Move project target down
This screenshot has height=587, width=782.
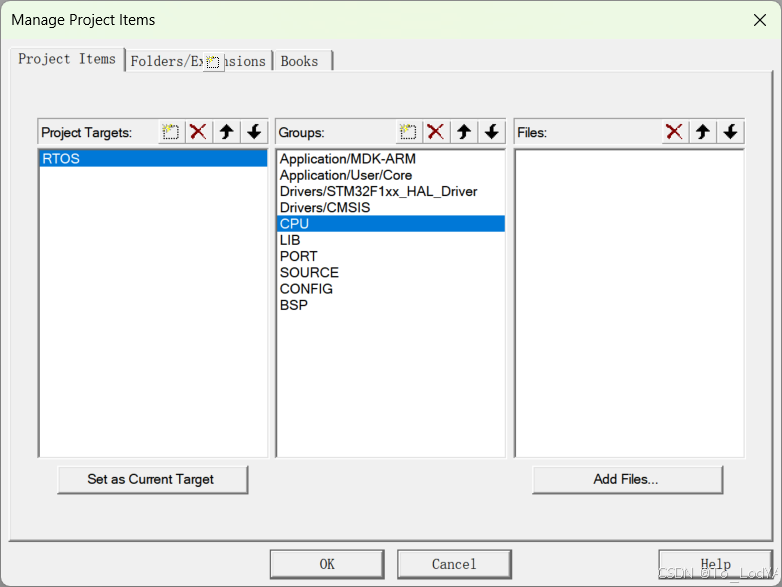254,132
